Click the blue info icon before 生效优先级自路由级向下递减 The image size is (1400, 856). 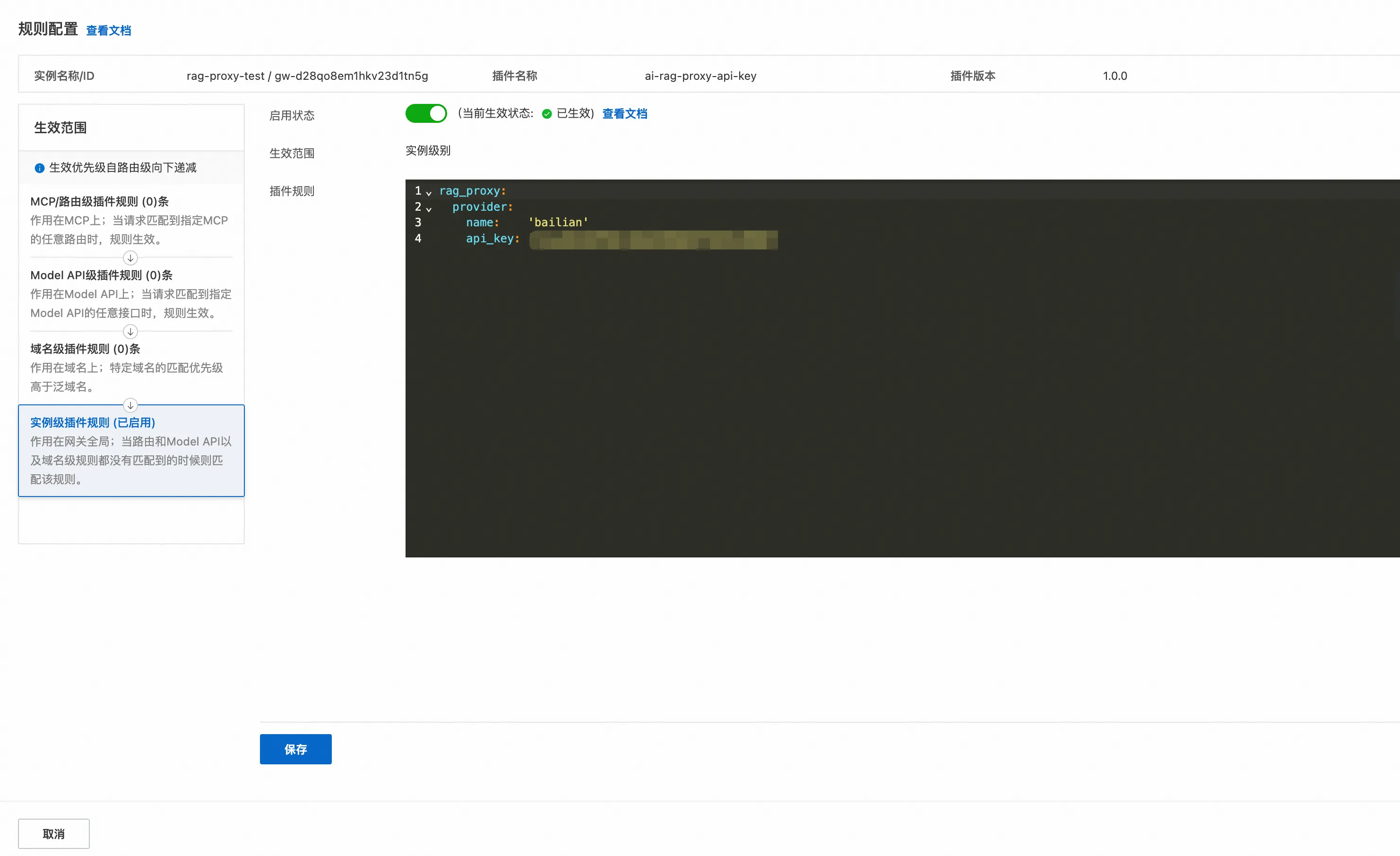[x=39, y=168]
